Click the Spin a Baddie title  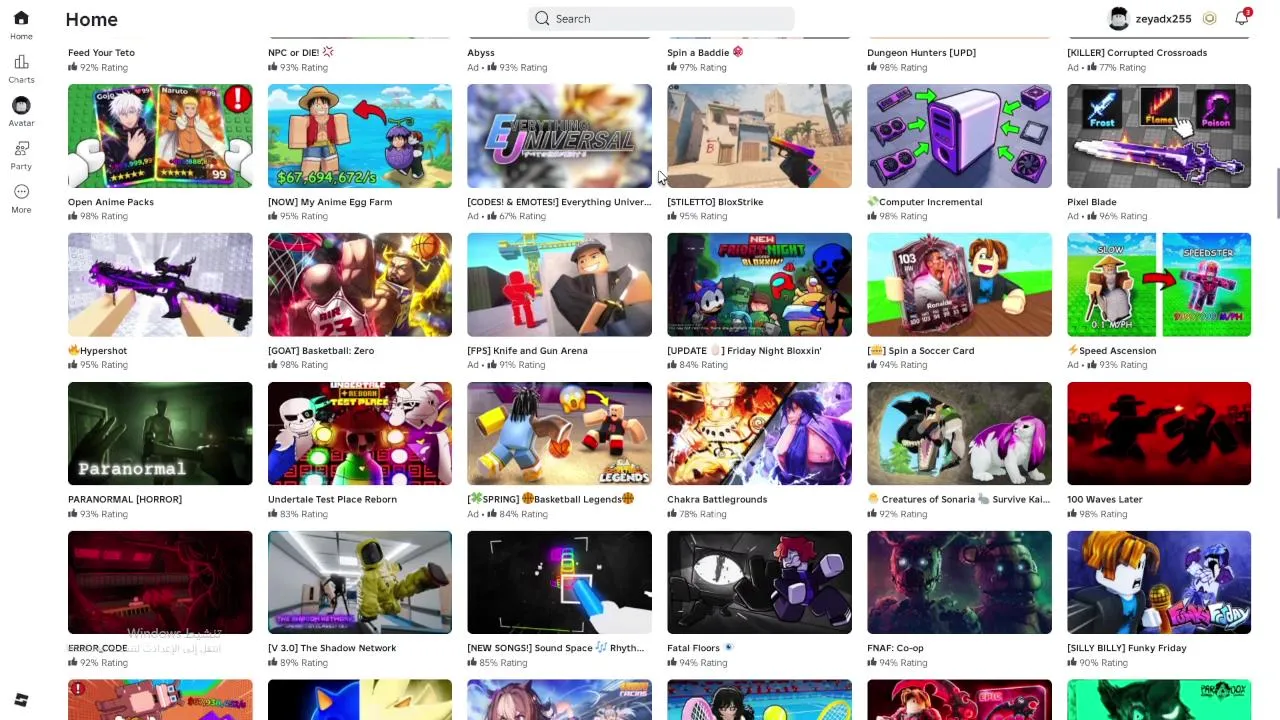point(705,53)
